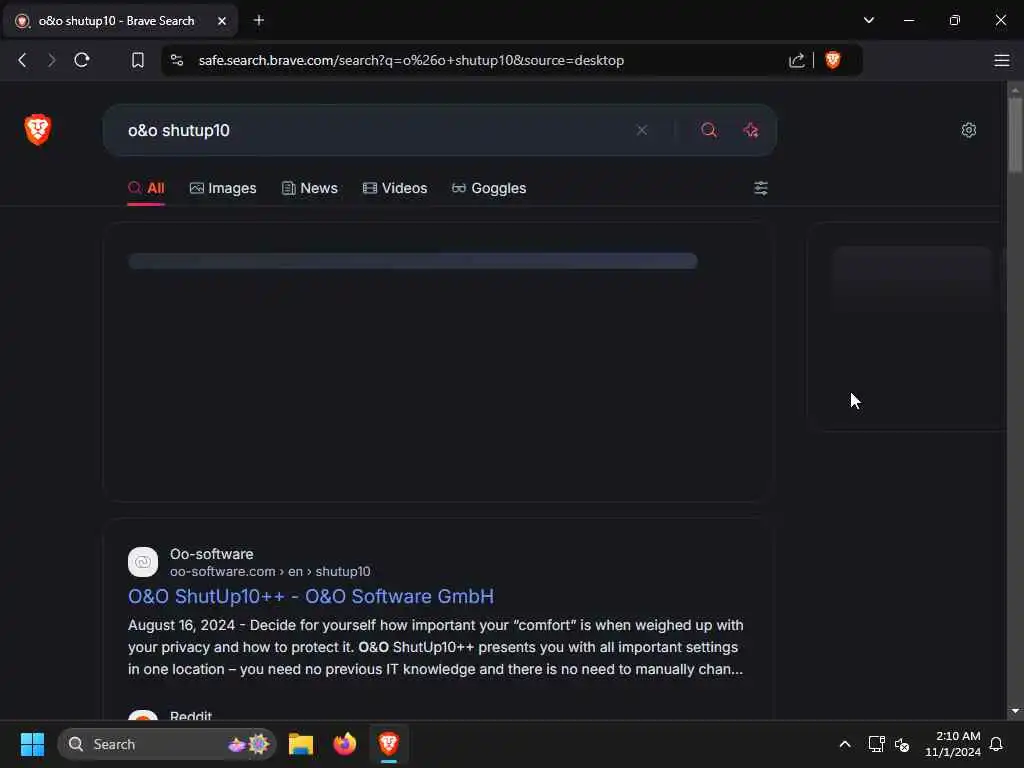The image size is (1024, 768).
Task: Open the notifications bell icon
Action: tap(996, 744)
